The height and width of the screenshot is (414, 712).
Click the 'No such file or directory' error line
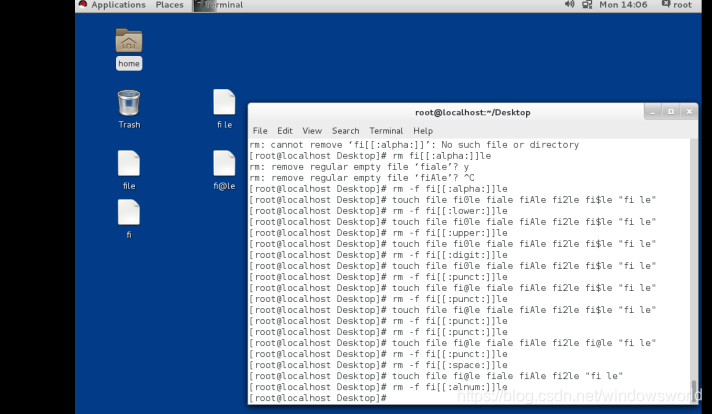pos(414,145)
